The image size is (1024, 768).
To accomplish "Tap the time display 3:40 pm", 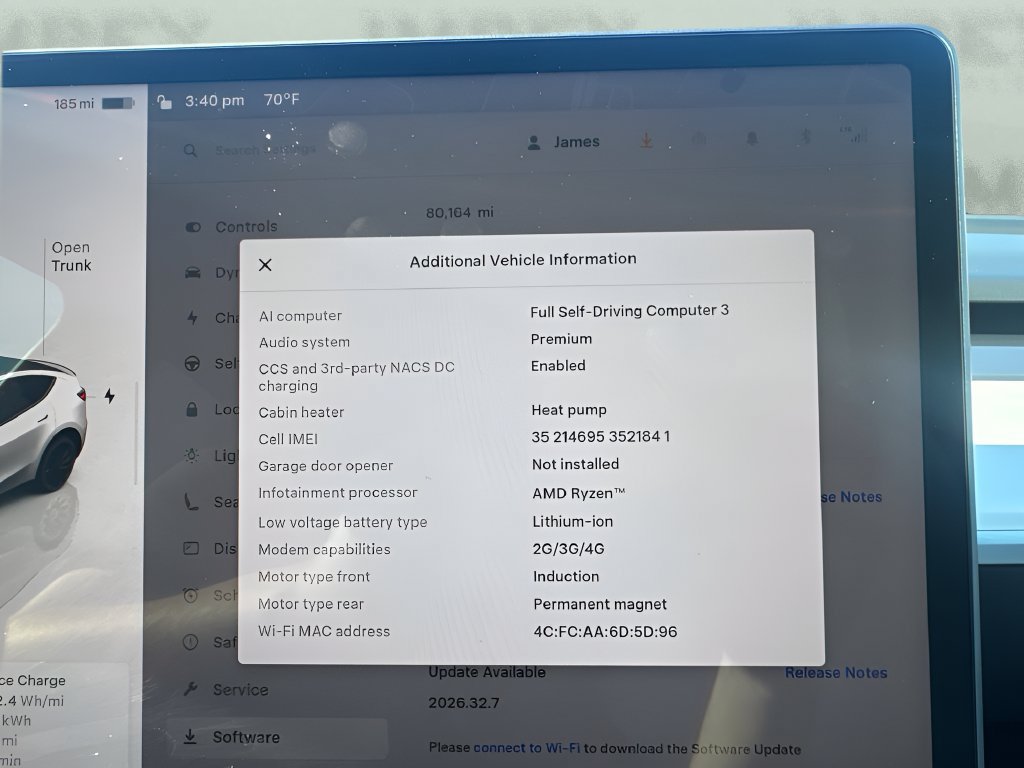I will 214,101.
